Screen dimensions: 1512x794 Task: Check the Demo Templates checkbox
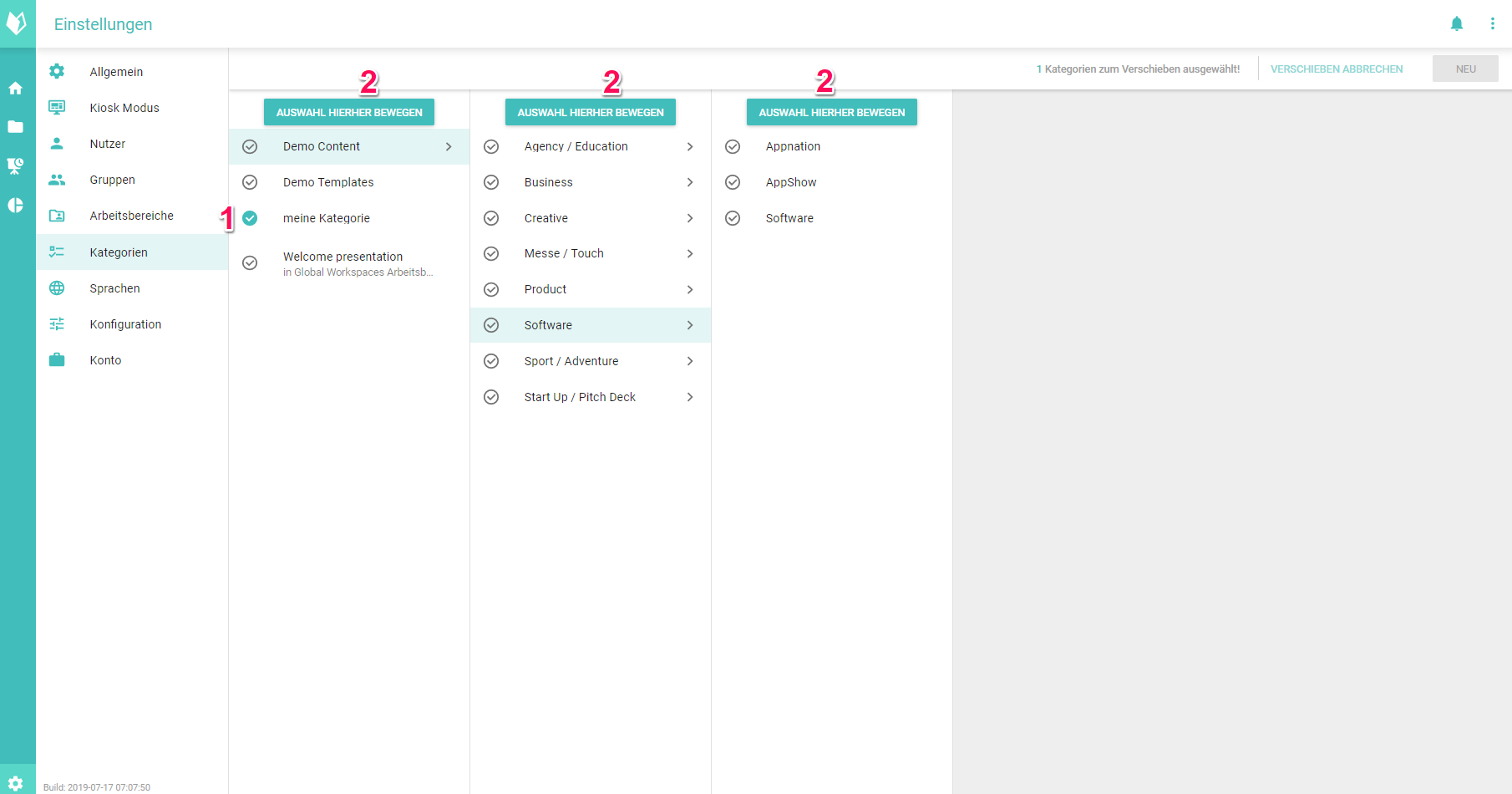click(x=250, y=182)
